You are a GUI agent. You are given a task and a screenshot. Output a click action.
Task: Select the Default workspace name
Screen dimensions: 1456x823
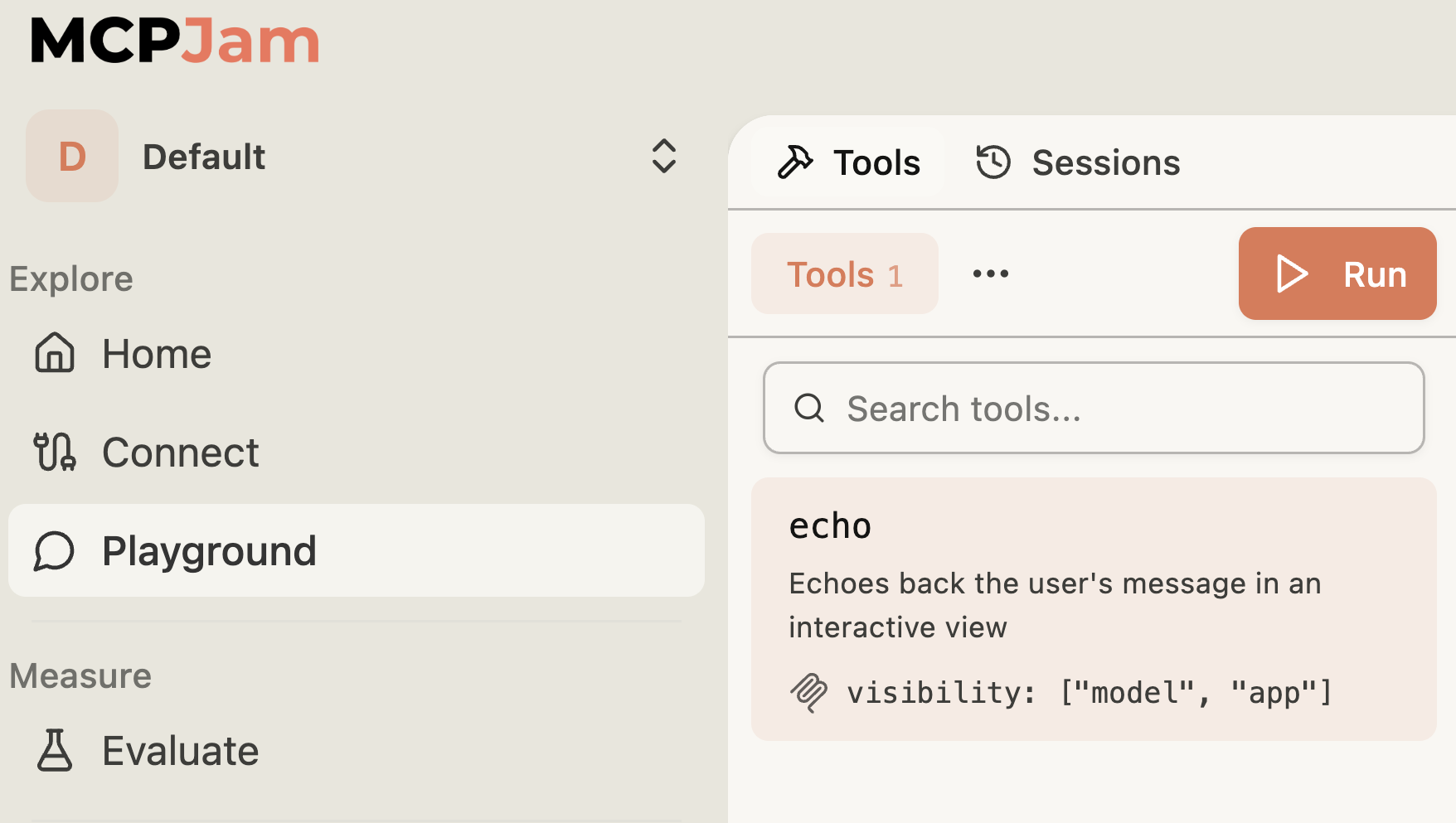coord(204,157)
